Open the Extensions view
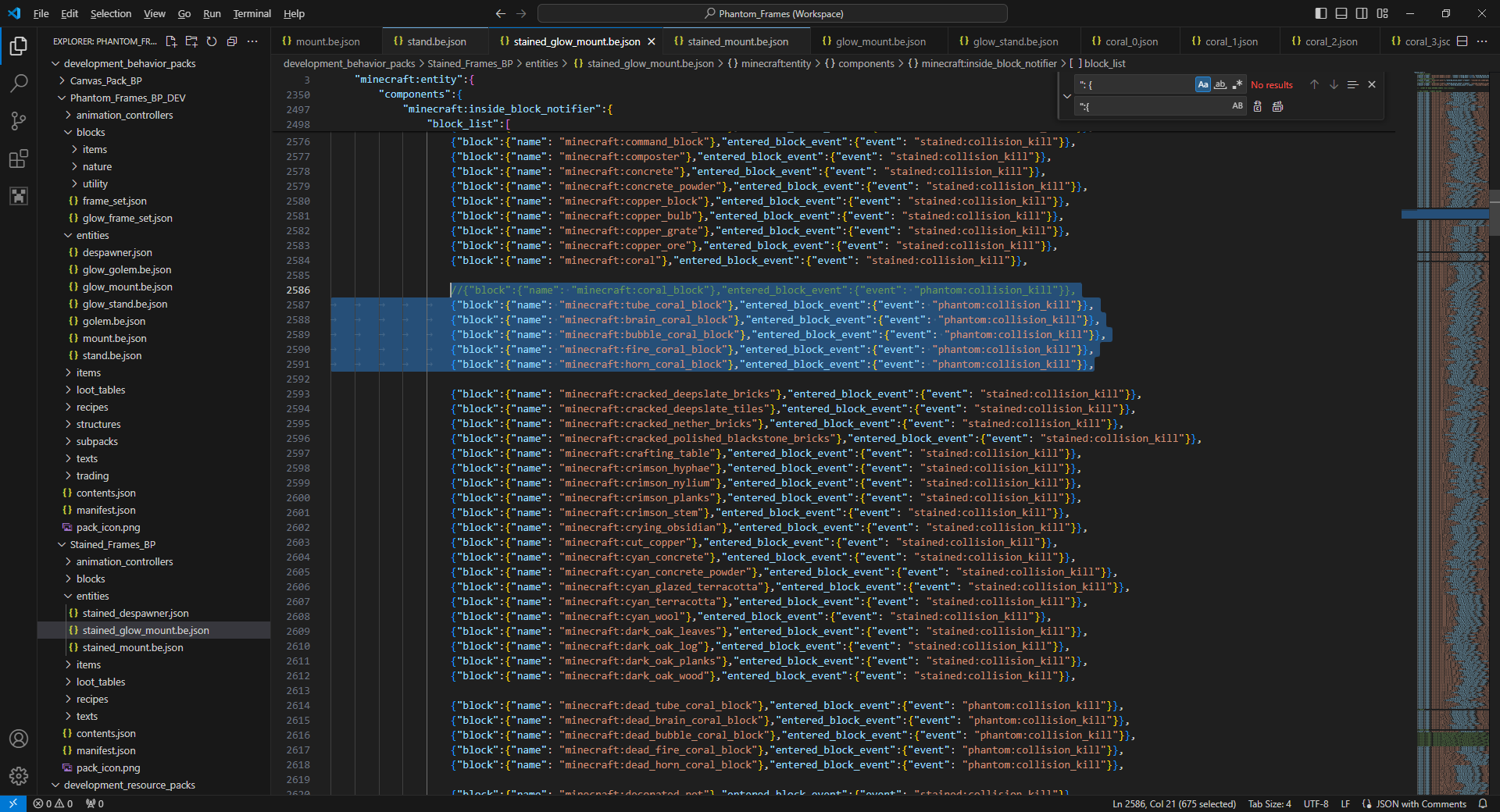1500x812 pixels. [x=18, y=159]
